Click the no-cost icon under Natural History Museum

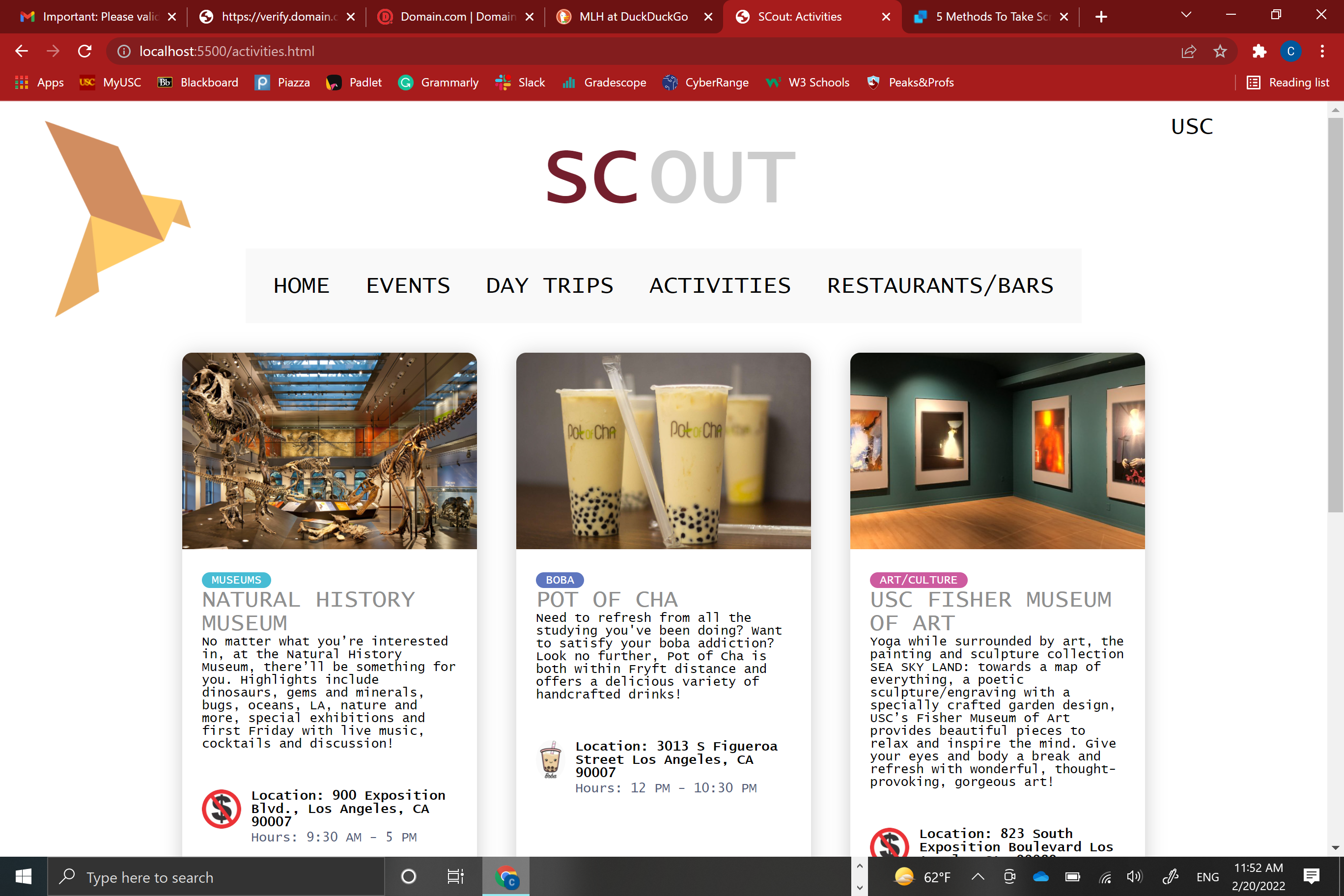[x=221, y=809]
